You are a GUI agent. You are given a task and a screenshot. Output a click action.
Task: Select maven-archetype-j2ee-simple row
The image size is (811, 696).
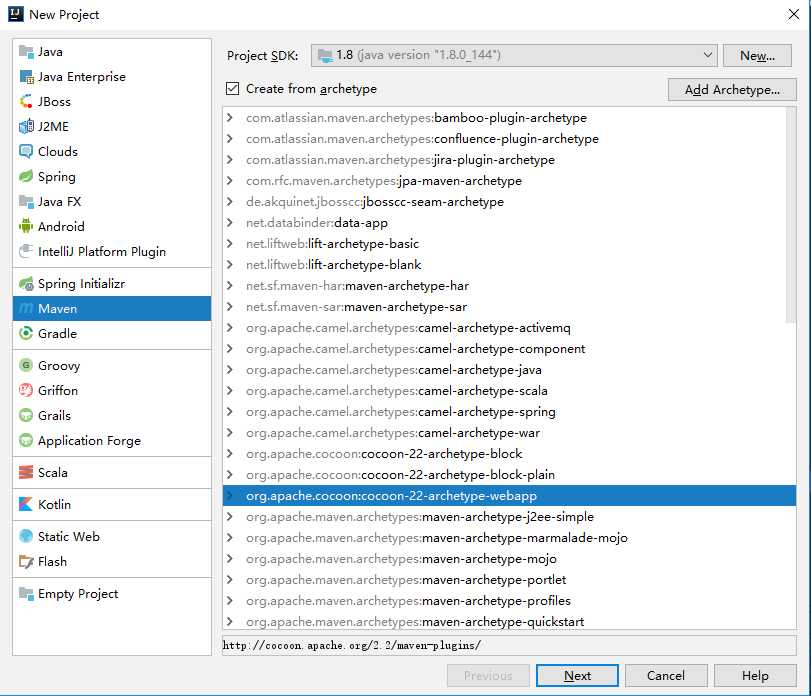509,517
